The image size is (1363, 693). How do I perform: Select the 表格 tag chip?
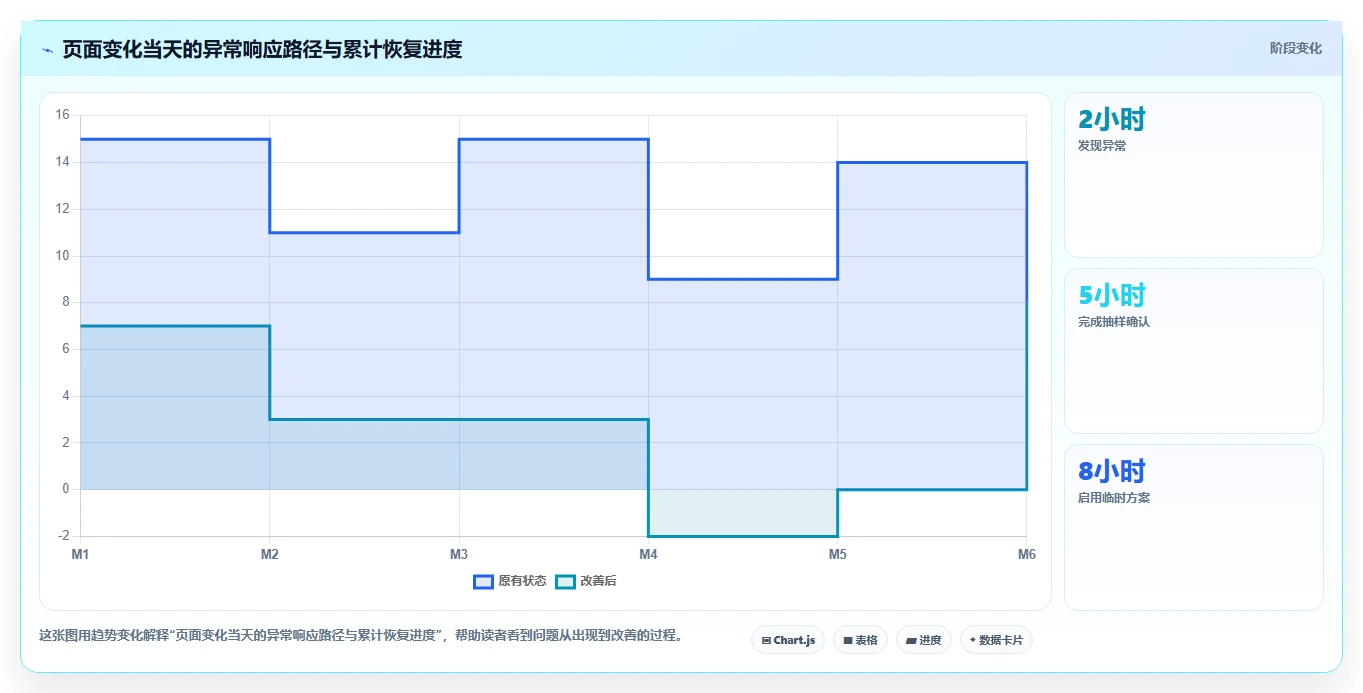pyautogui.click(x=860, y=640)
